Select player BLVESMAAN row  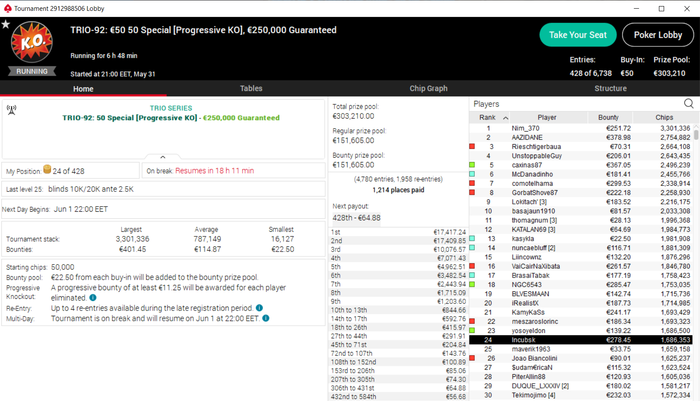pyautogui.click(x=581, y=294)
